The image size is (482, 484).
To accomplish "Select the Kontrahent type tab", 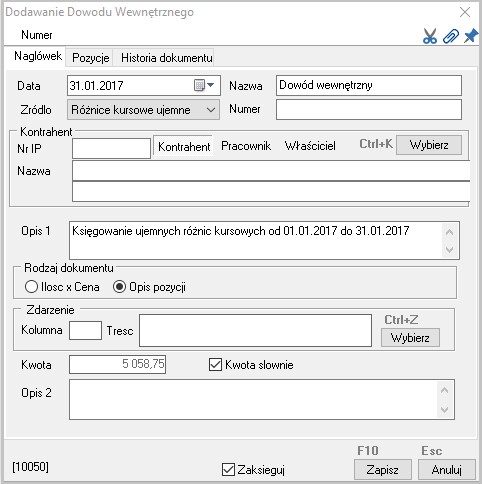I will pos(184,146).
